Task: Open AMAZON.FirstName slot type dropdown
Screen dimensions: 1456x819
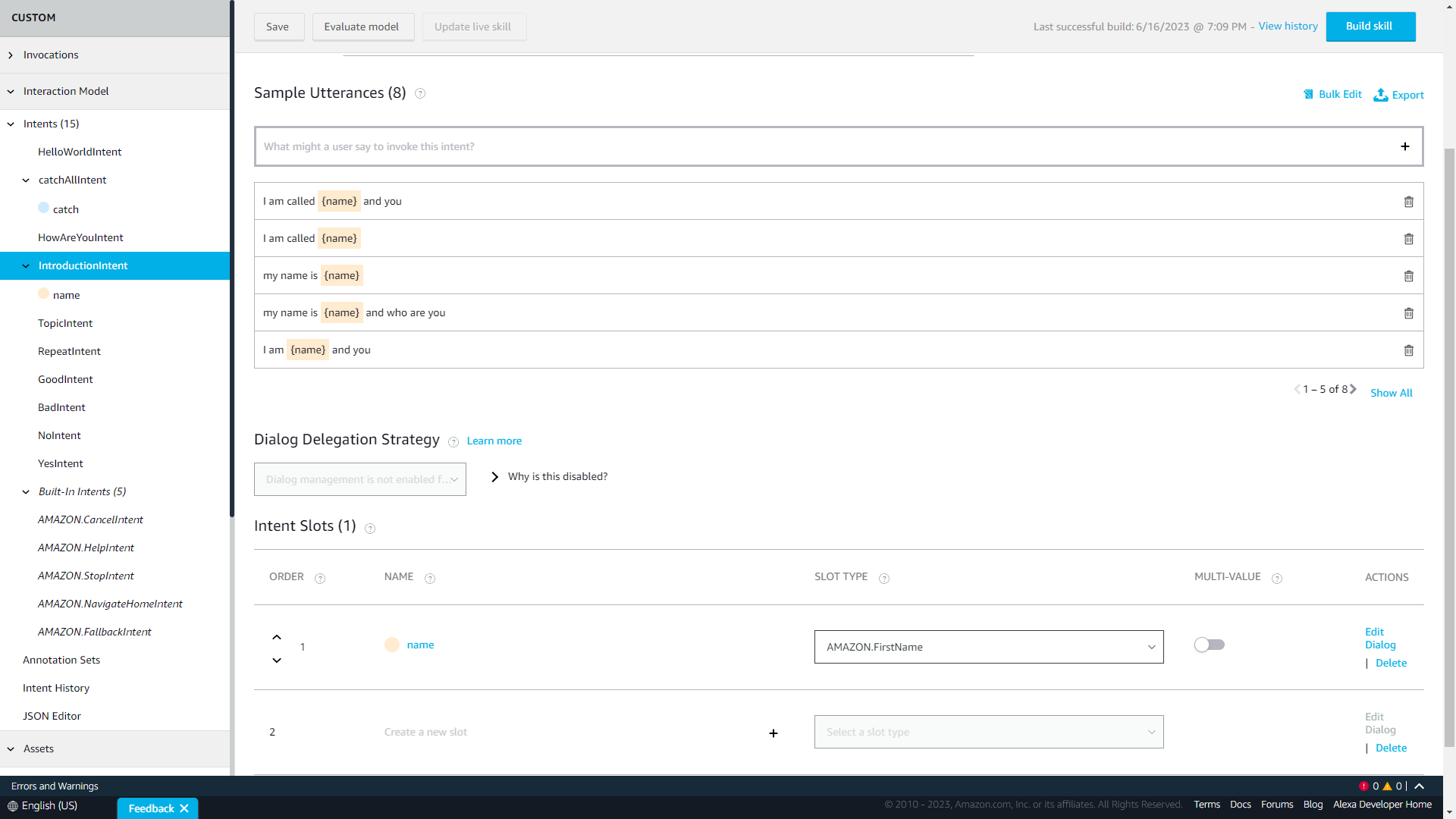Action: (988, 647)
